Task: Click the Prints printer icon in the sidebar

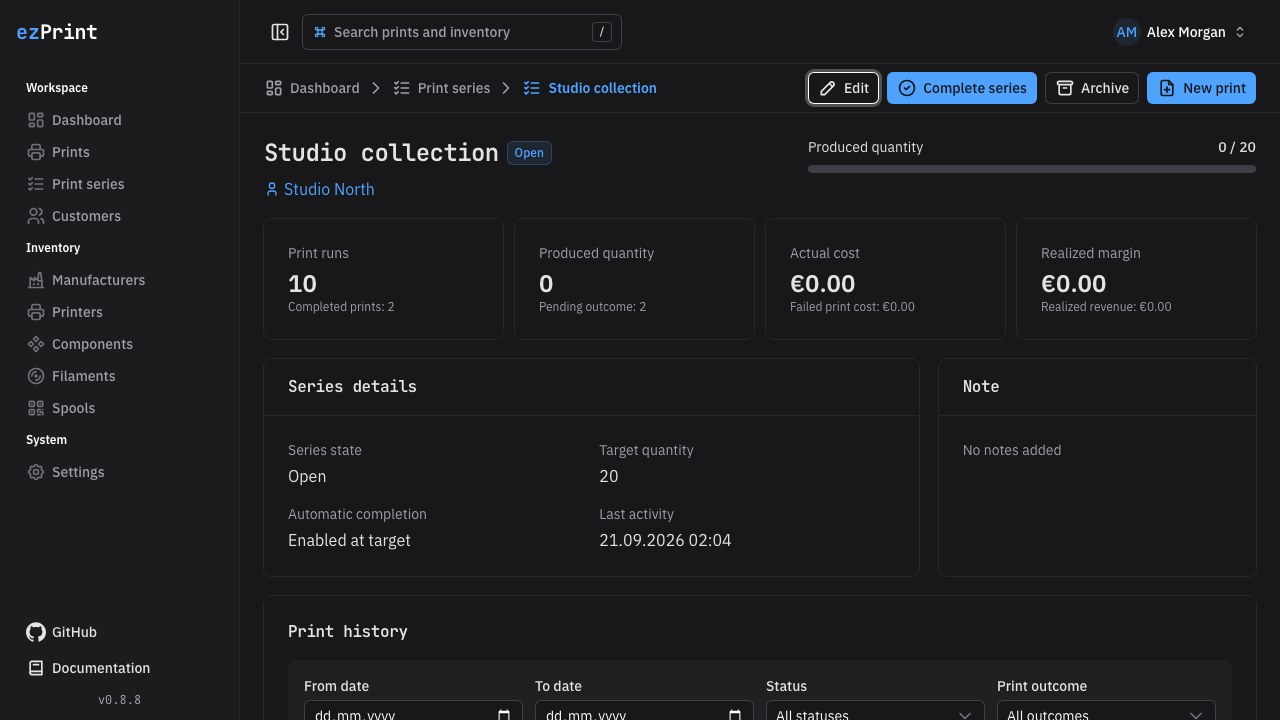Action: 36,152
